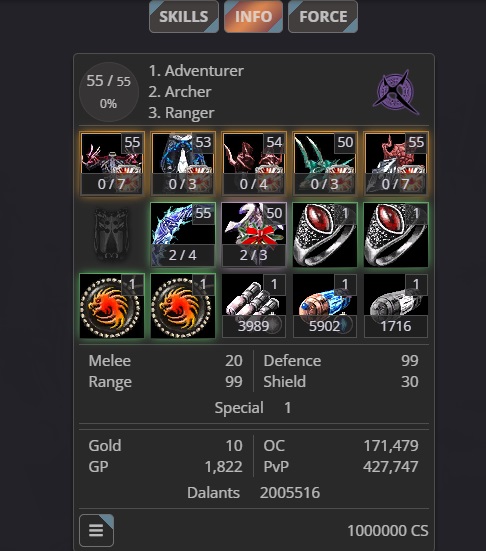Click the blue ammo item with count 5902
Viewport: 486px width, 551px height.
pyautogui.click(x=325, y=306)
